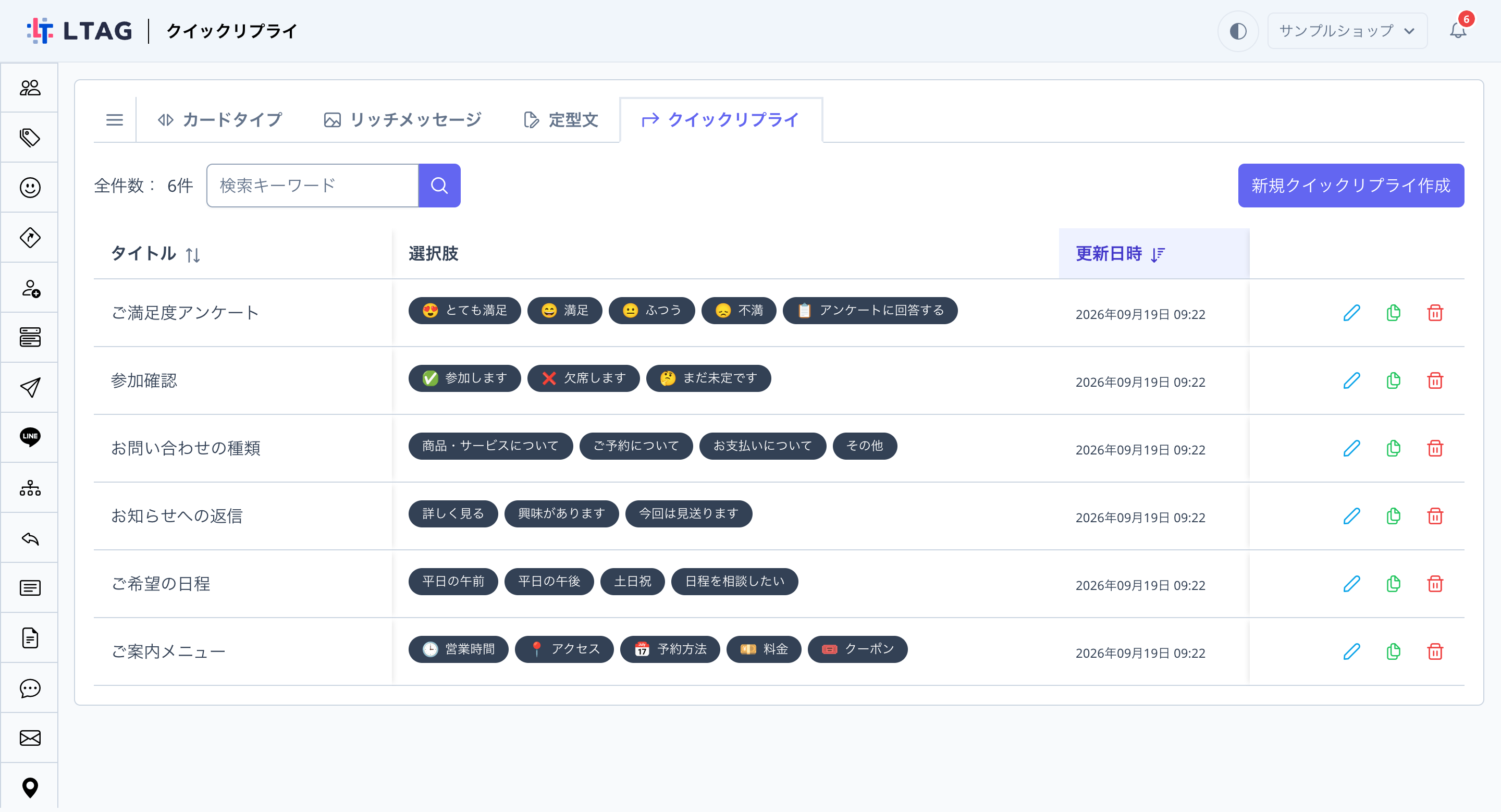Open the paper plane send sidebar icon
Screen dimensions: 1501x812
pos(30,387)
